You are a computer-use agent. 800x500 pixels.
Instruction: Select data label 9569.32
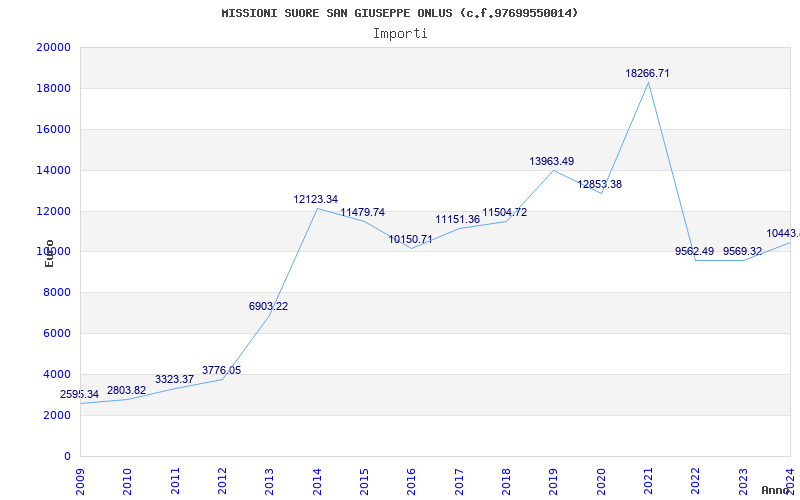click(x=742, y=251)
